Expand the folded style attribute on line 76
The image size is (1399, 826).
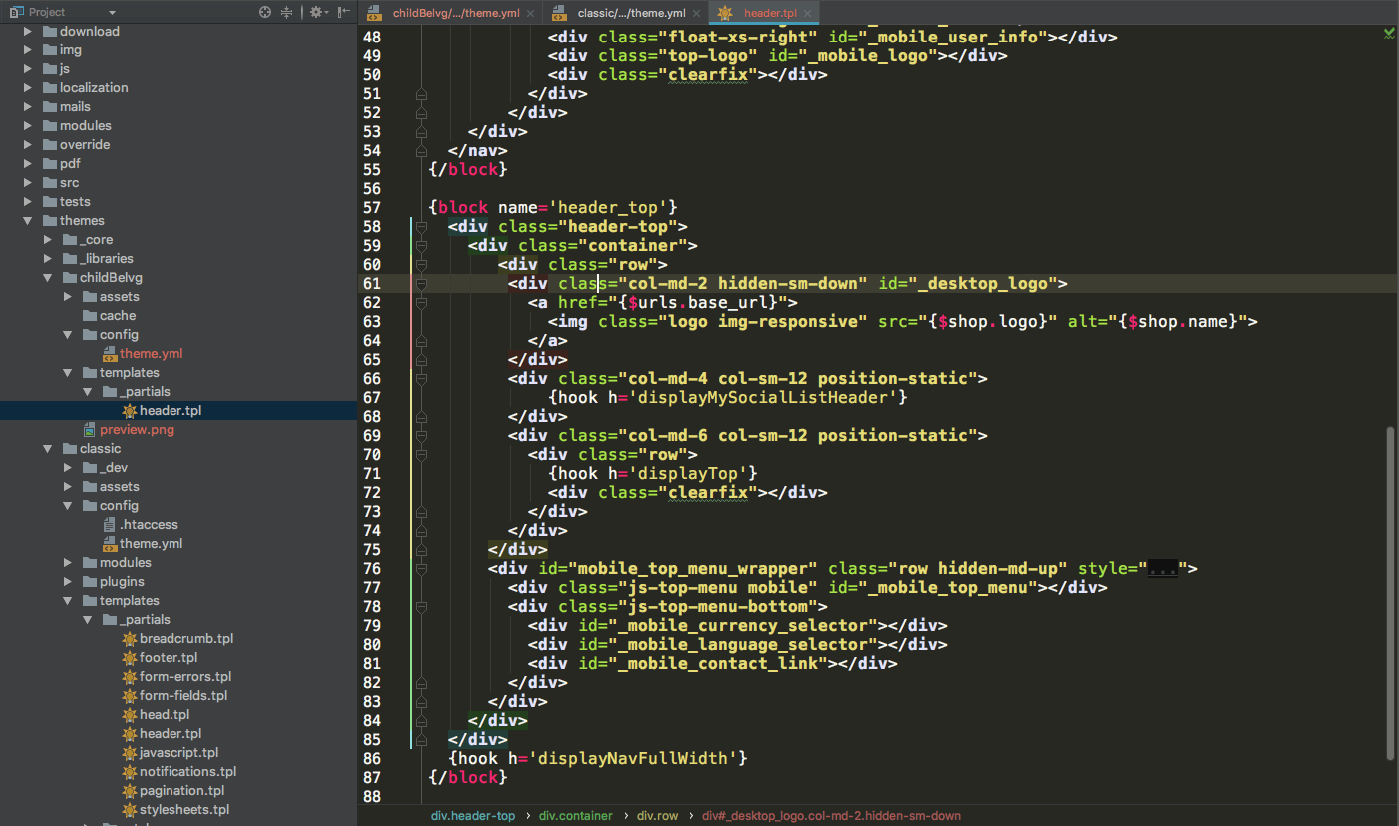(1162, 569)
